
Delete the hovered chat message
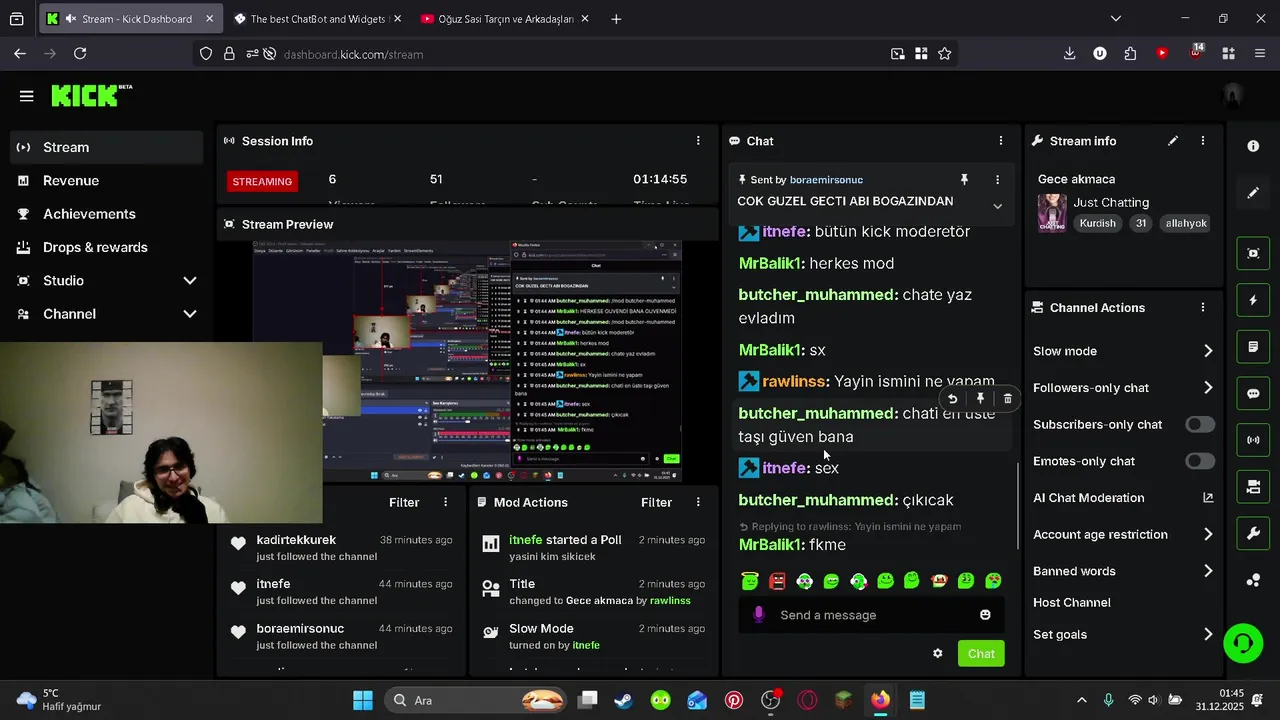[x=1007, y=398]
